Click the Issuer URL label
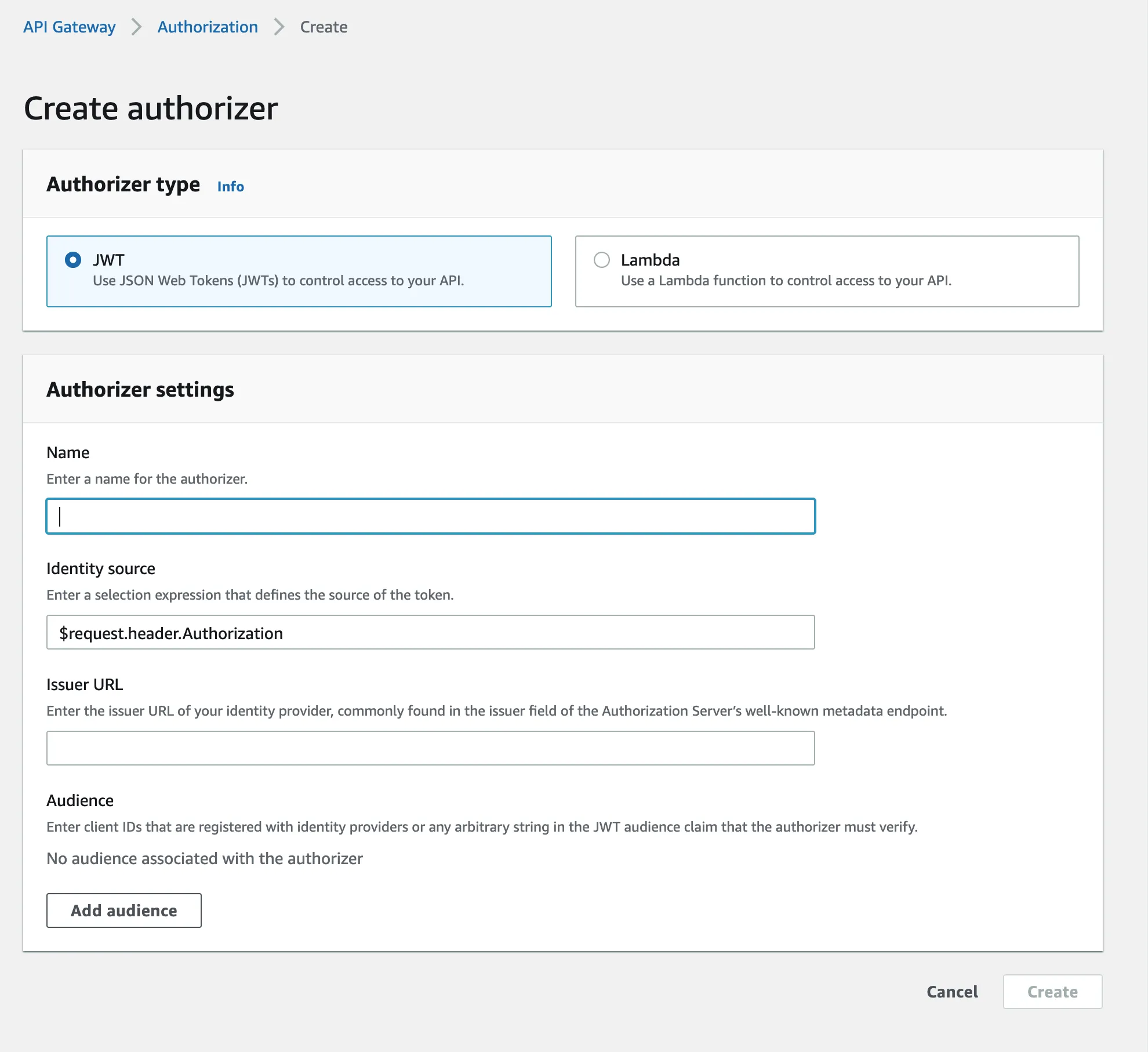Image resolution: width=1148 pixels, height=1052 pixels. tap(85, 684)
